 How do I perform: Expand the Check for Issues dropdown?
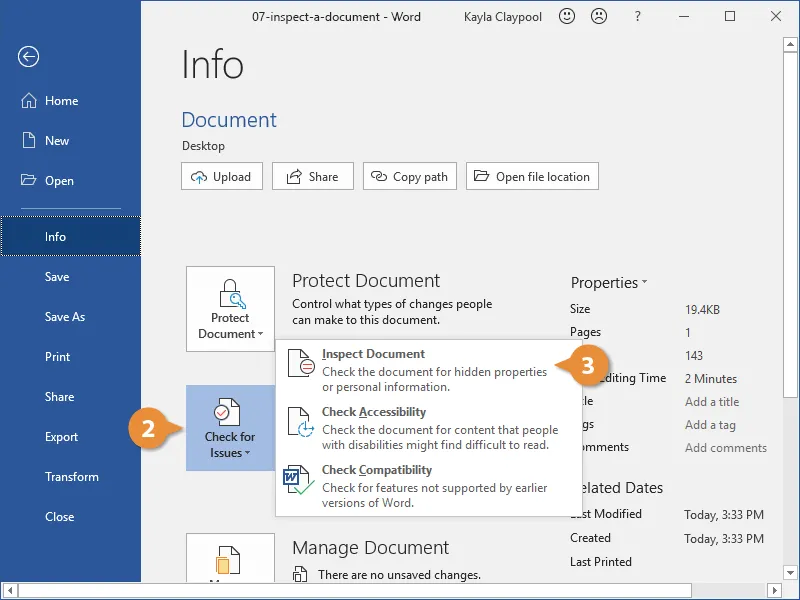pyautogui.click(x=230, y=428)
